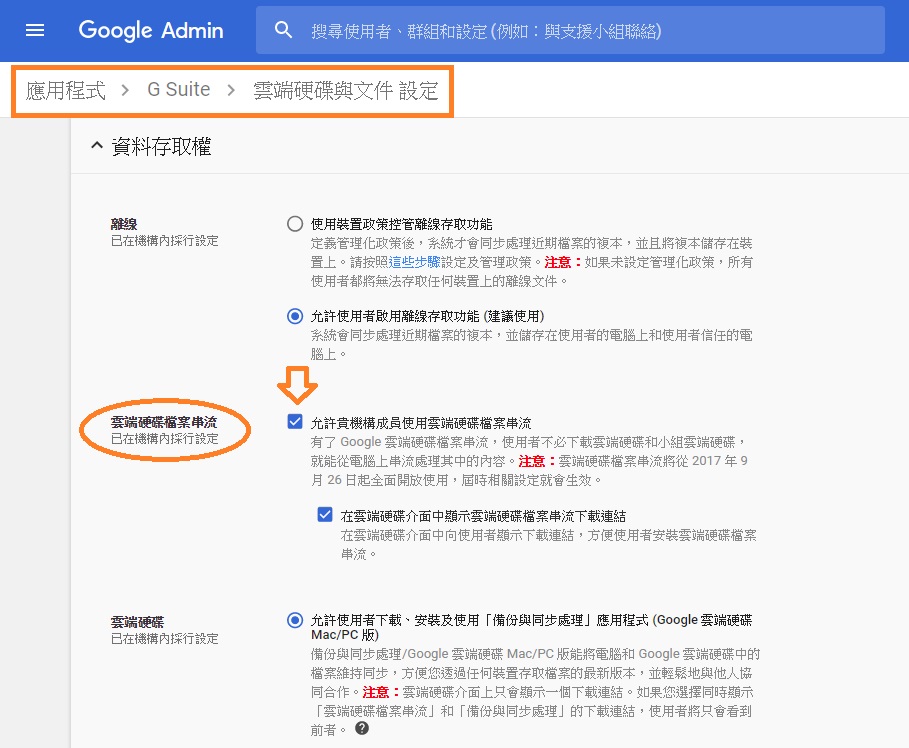Go to G Suite breadcrumb
Image resolution: width=909 pixels, height=748 pixels.
coord(179,89)
